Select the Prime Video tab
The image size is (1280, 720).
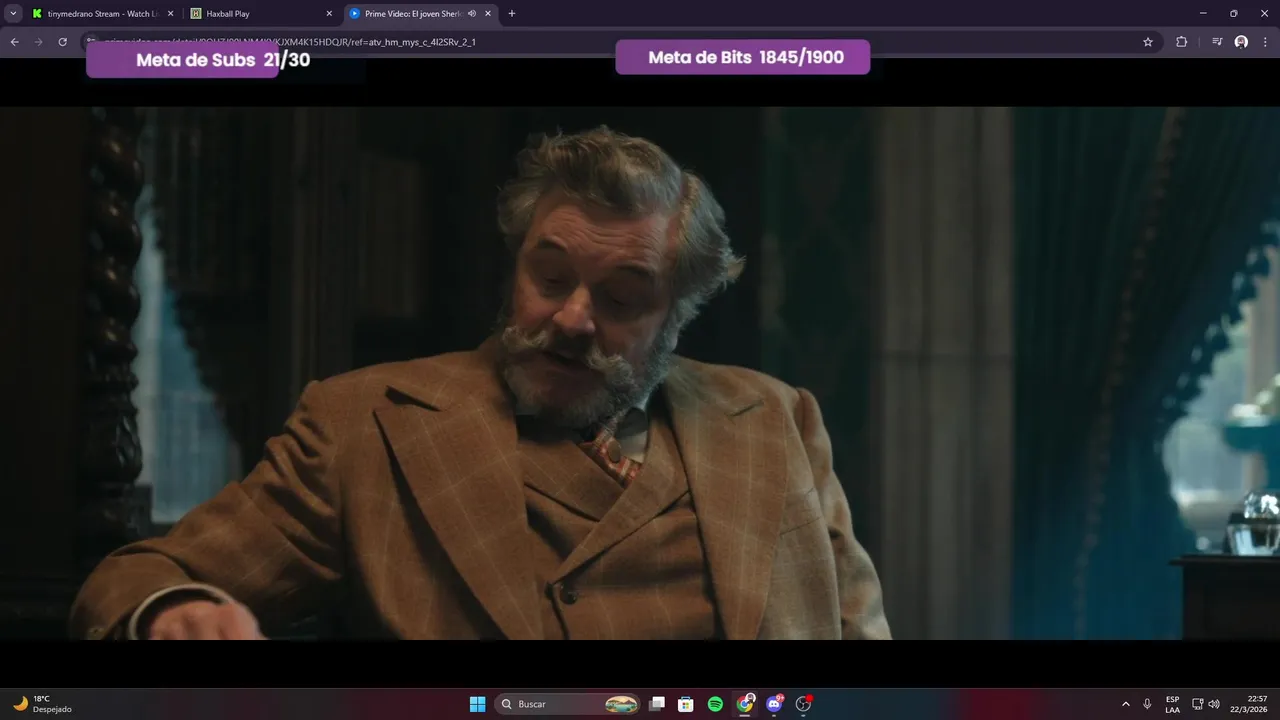point(420,14)
